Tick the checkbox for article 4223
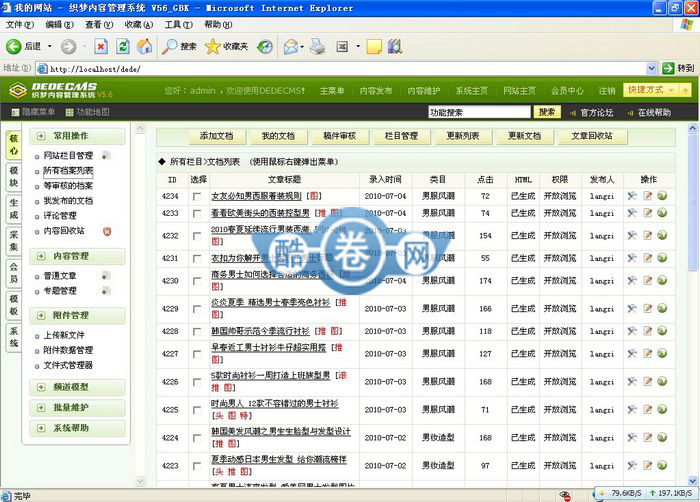 coord(196,466)
